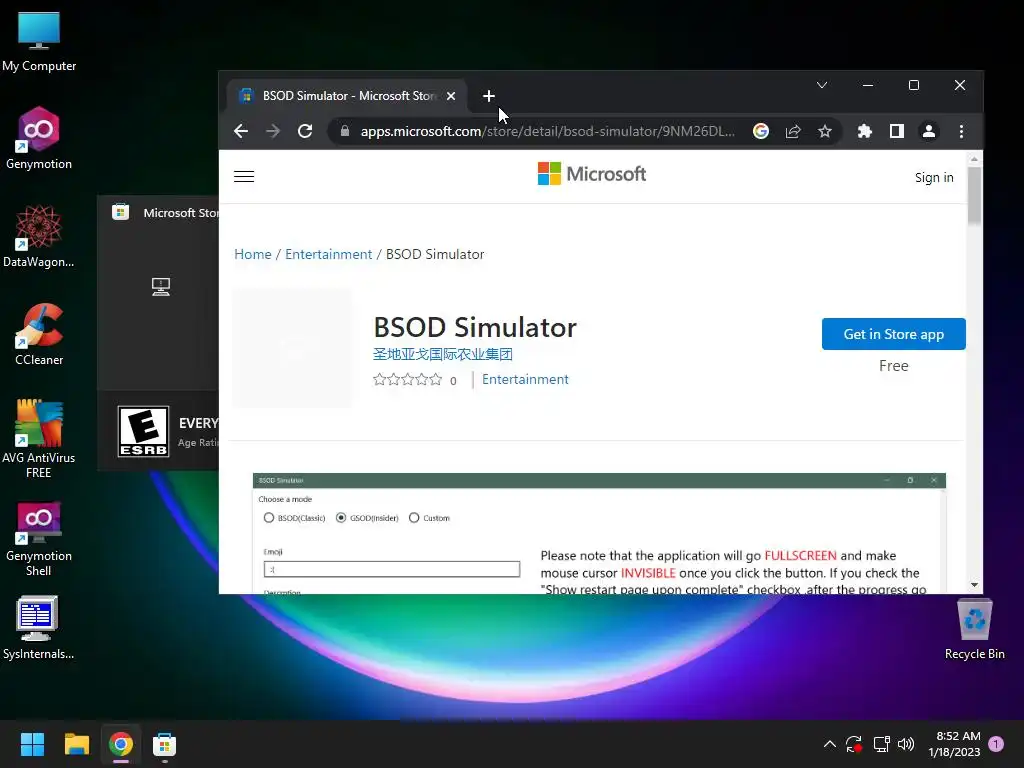
Task: Open File Explorer from the taskbar
Action: pyautogui.click(x=76, y=744)
